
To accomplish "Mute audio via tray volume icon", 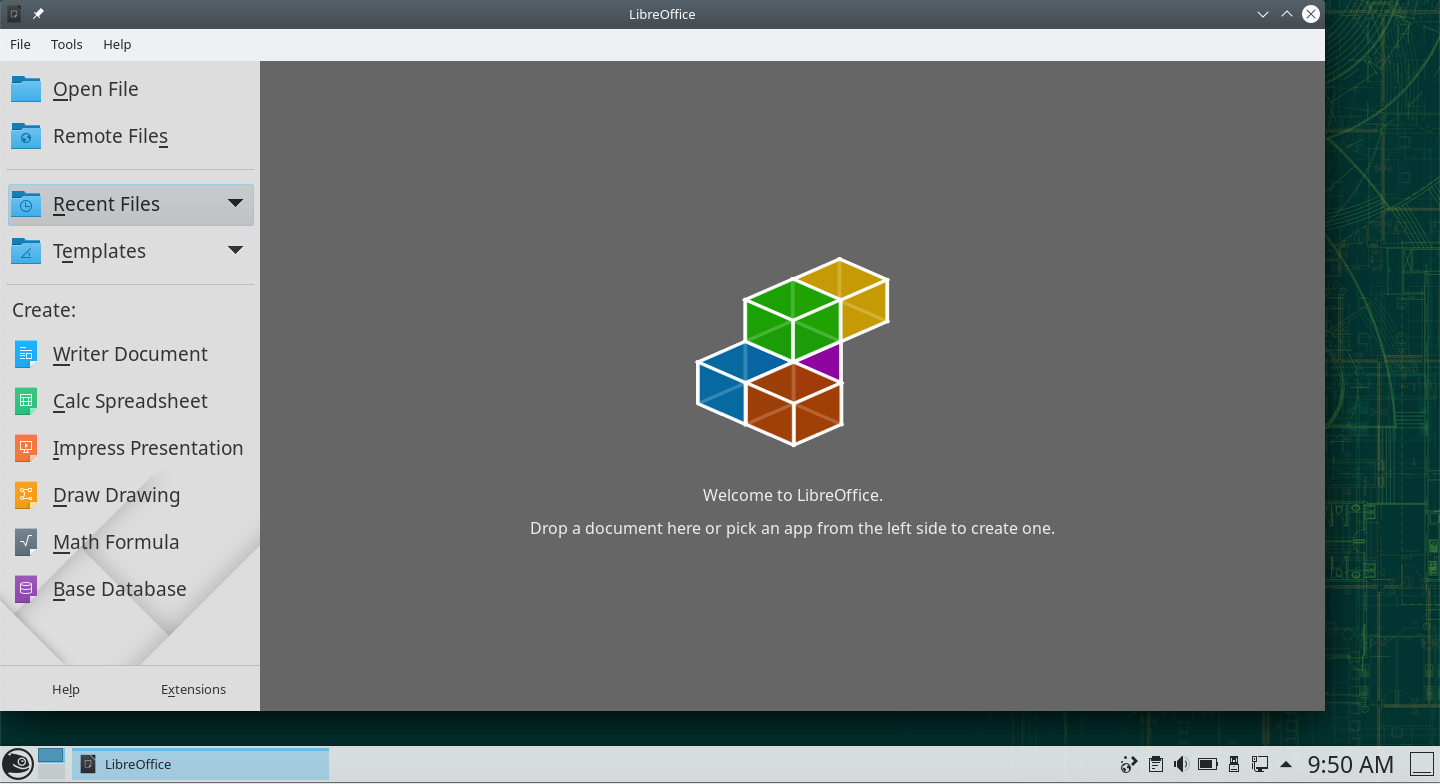I will coord(1181,765).
